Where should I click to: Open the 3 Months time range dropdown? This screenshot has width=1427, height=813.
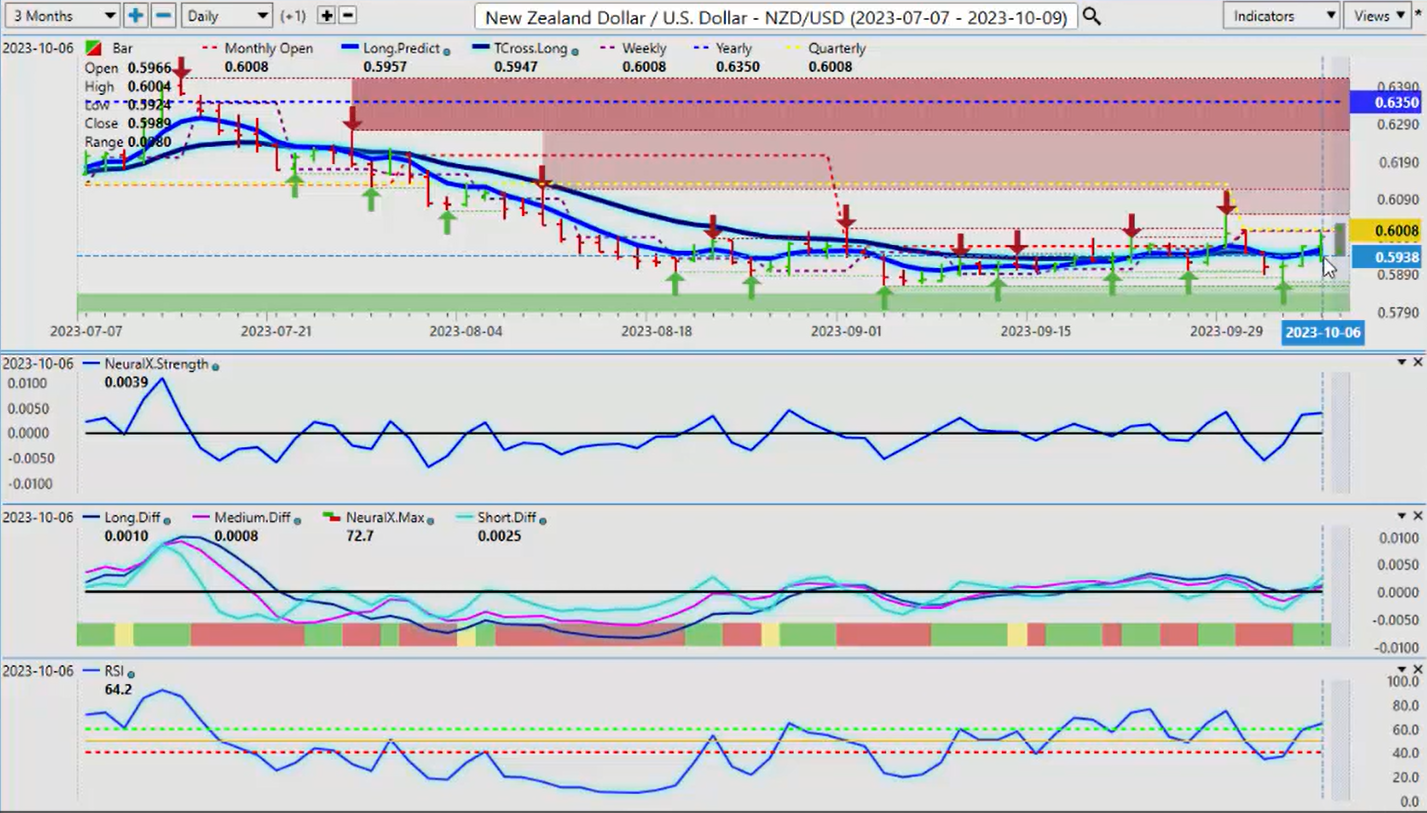click(x=61, y=16)
